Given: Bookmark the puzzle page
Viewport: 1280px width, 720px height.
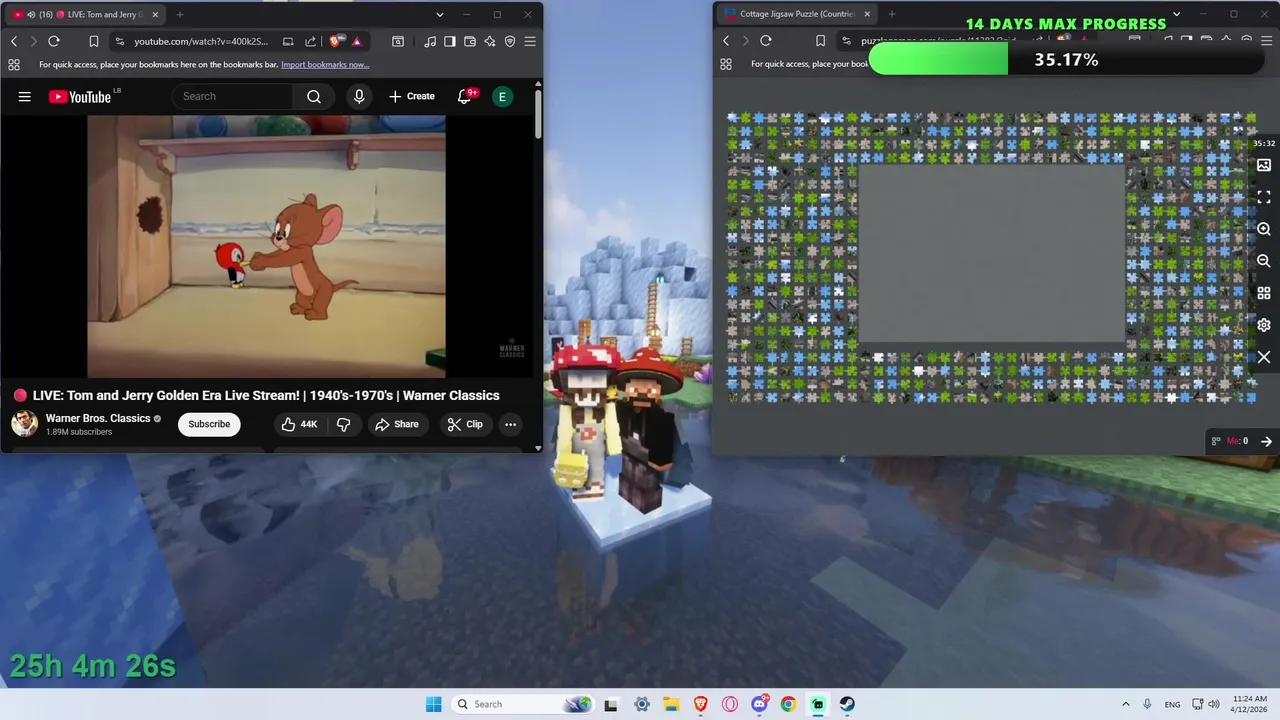Looking at the screenshot, I should 820,41.
